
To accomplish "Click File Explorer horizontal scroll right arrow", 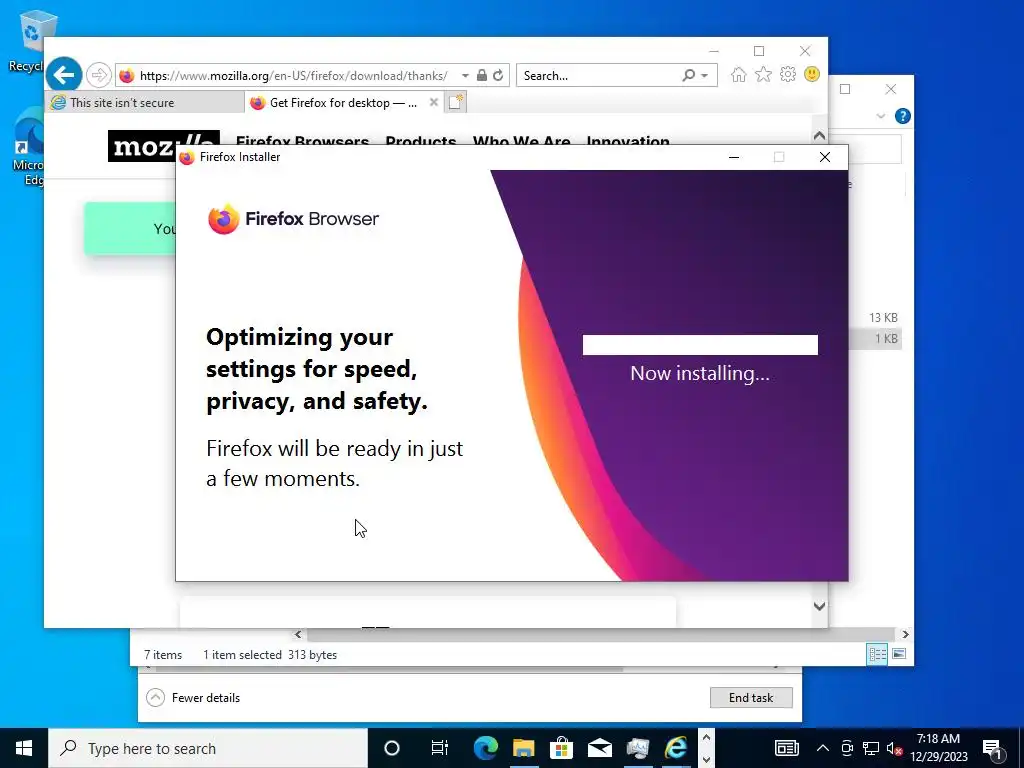I will pos(905,634).
